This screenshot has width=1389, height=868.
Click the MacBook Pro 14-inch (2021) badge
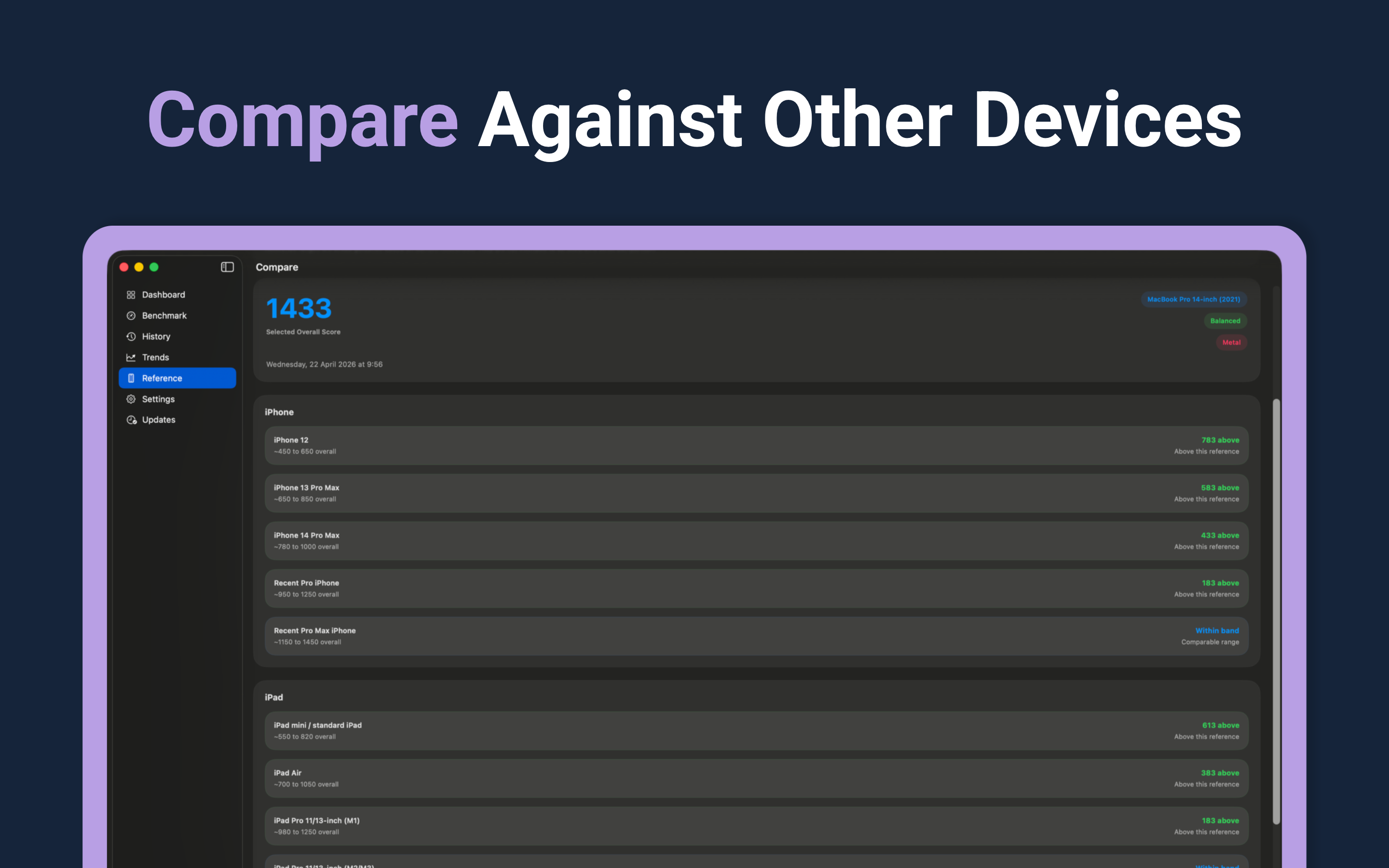[1193, 299]
